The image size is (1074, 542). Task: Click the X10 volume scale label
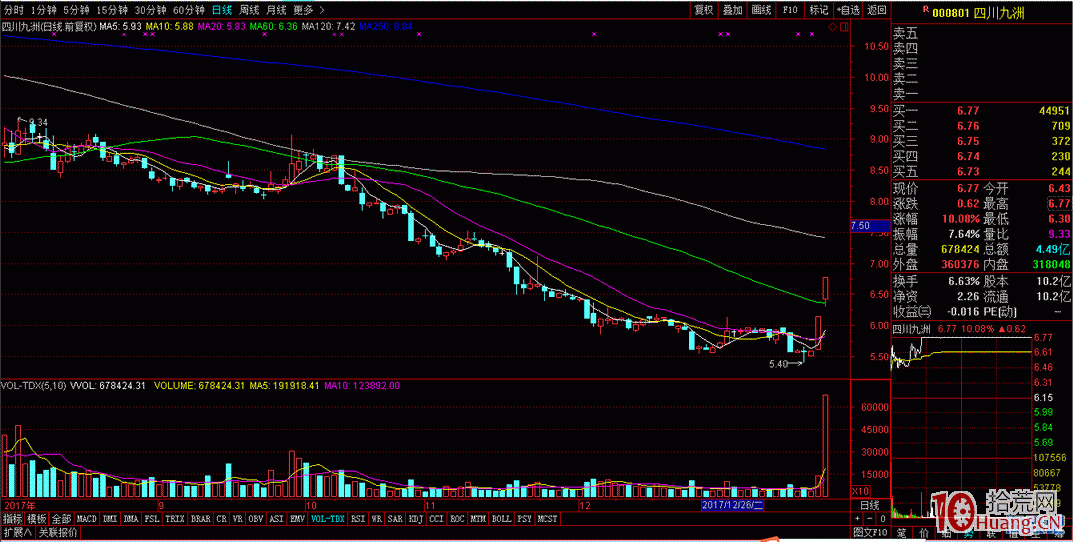860,492
